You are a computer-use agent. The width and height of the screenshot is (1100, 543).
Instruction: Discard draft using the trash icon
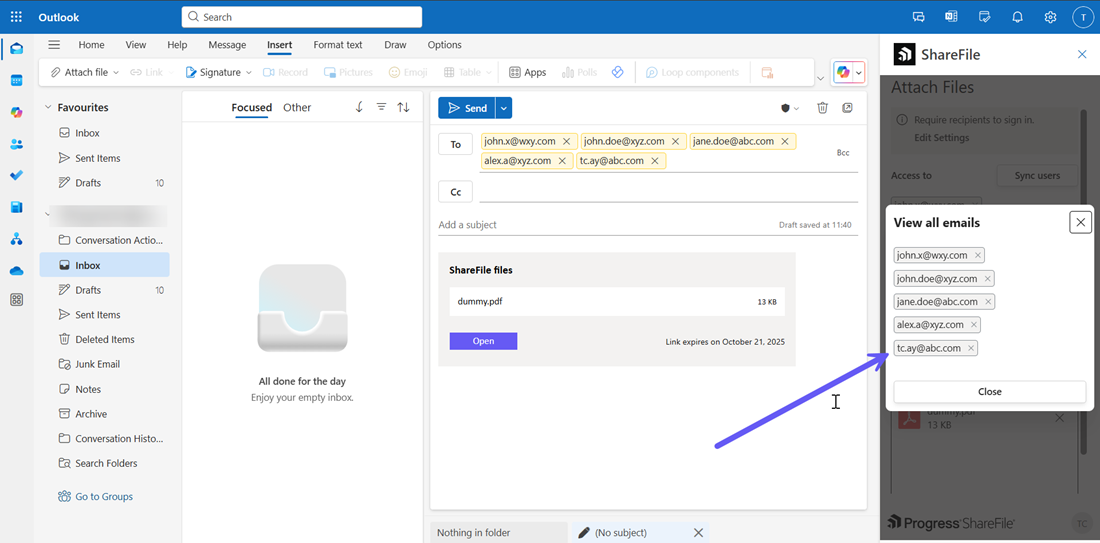click(x=822, y=108)
